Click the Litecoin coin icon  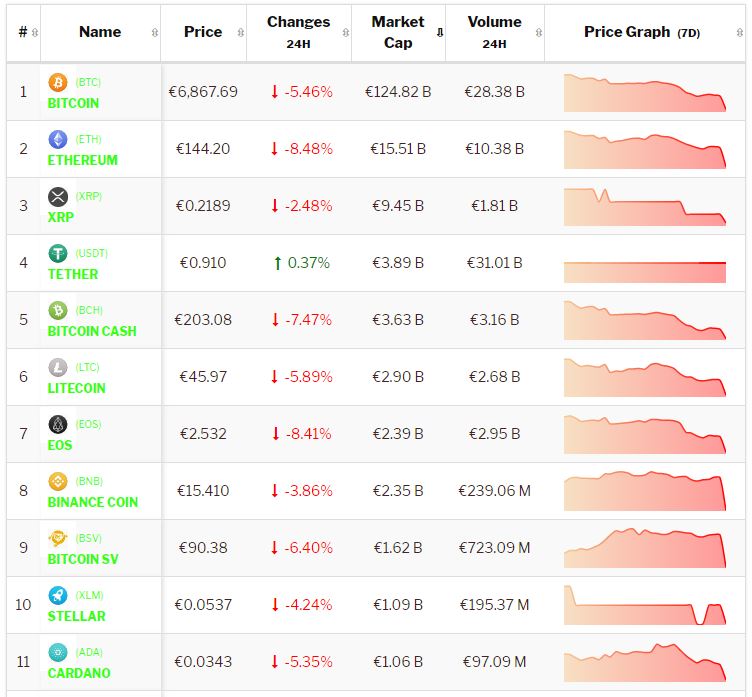click(x=58, y=367)
